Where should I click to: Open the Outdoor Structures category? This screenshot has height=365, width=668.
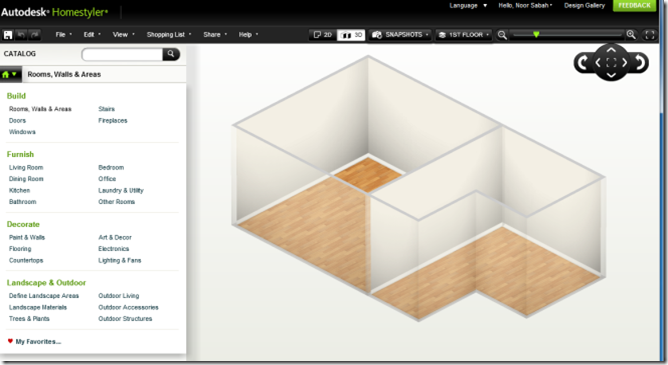(x=125, y=319)
